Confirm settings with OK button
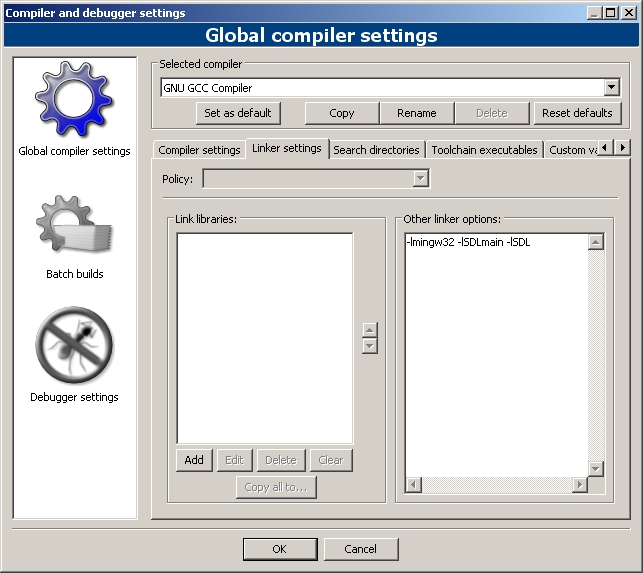Viewport: 643px width, 573px height. point(280,549)
